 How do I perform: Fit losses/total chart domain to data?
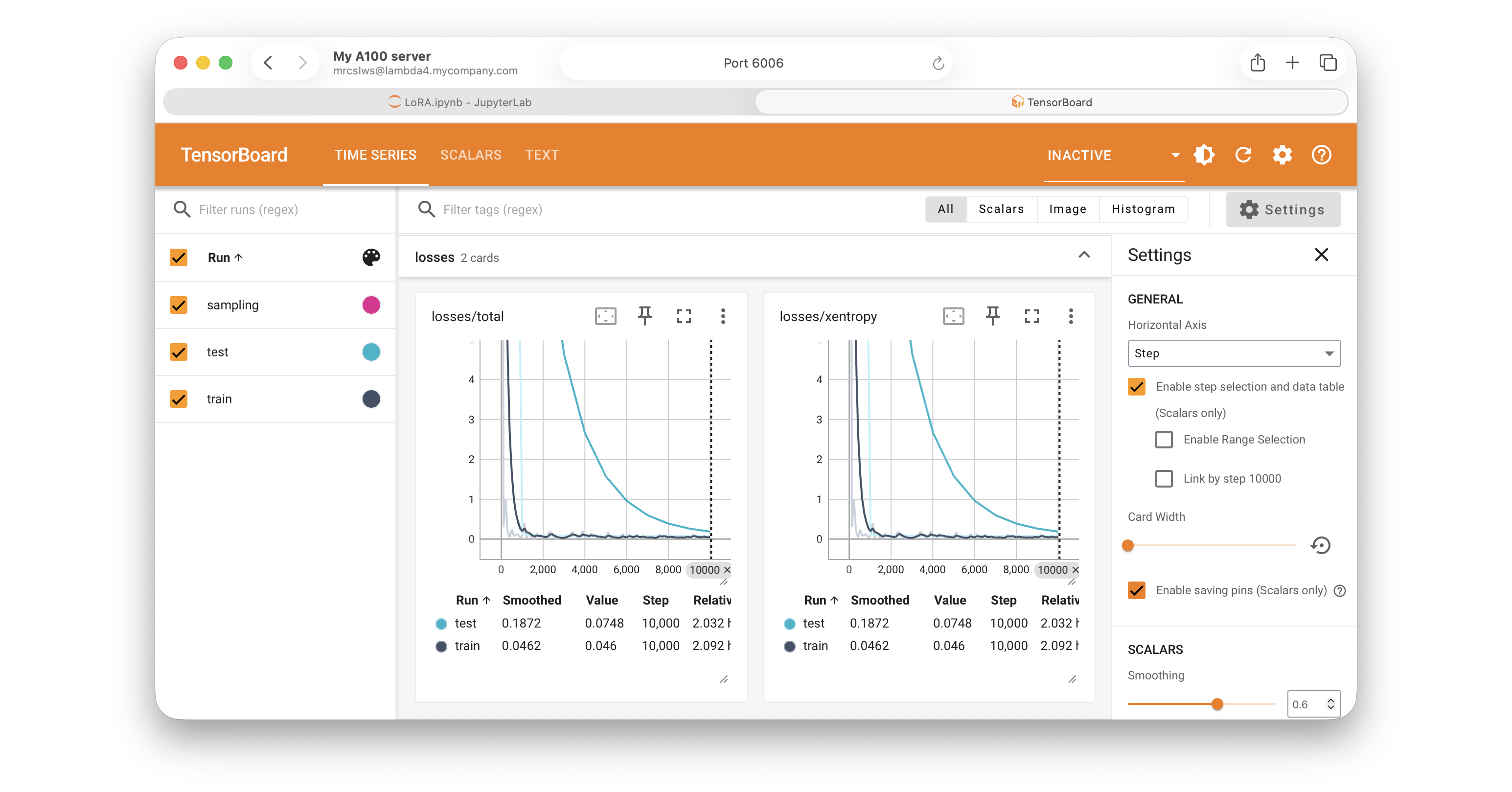pos(605,316)
